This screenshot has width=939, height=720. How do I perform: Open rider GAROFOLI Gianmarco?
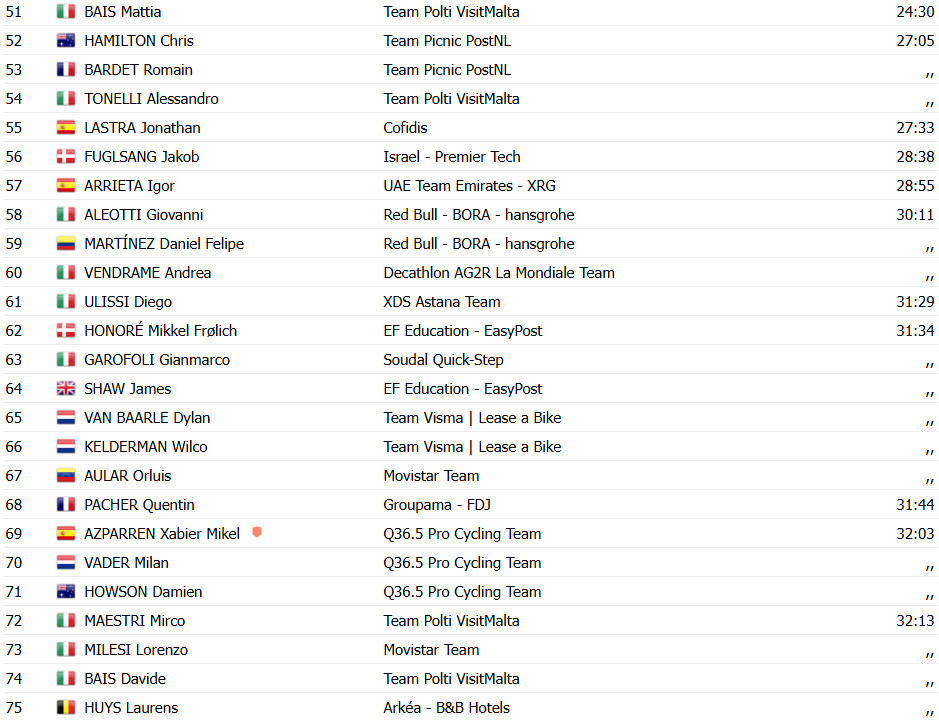[157, 359]
